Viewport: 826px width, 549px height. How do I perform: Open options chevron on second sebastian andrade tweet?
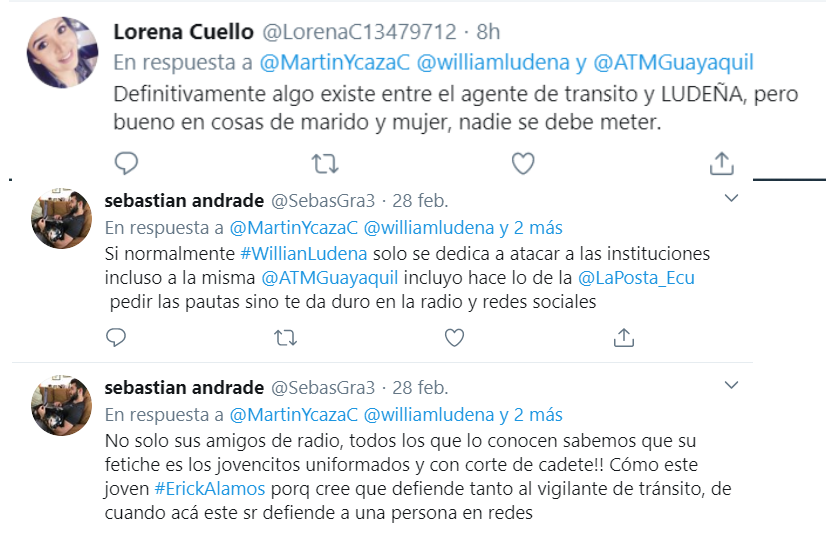tap(731, 385)
